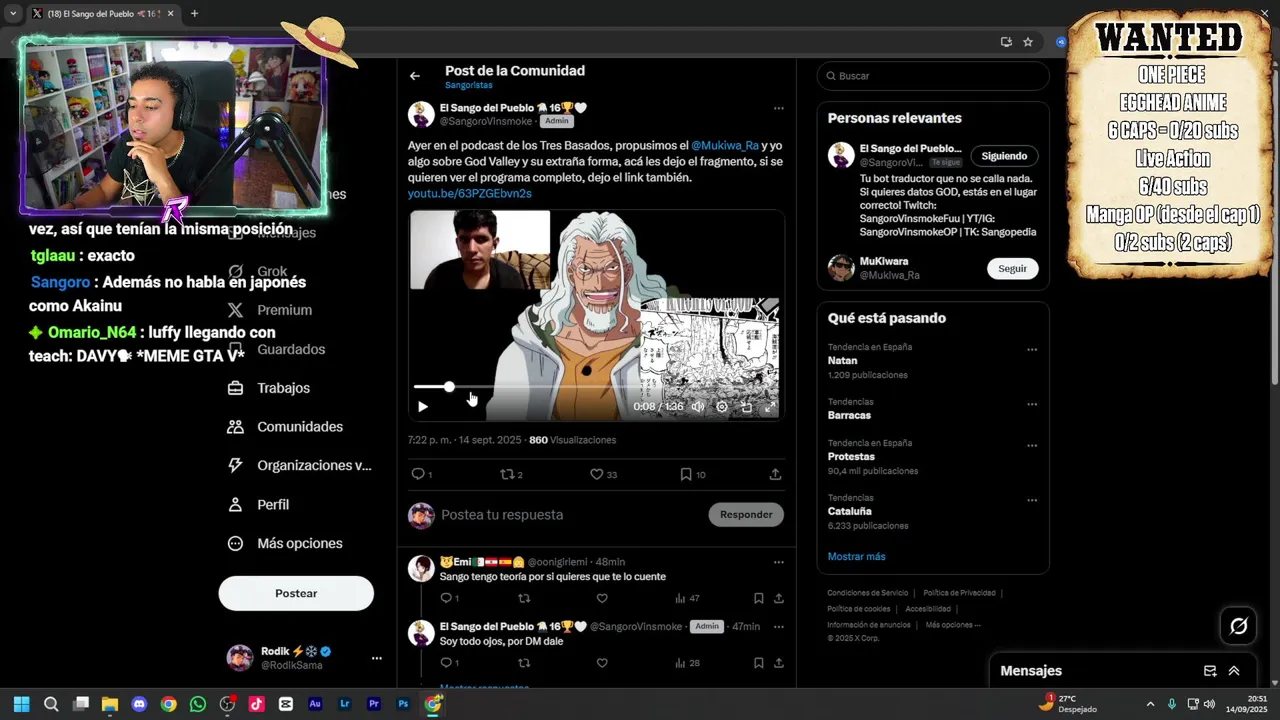Open the account menu next to Rodik
1280x720 pixels.
[376, 658]
